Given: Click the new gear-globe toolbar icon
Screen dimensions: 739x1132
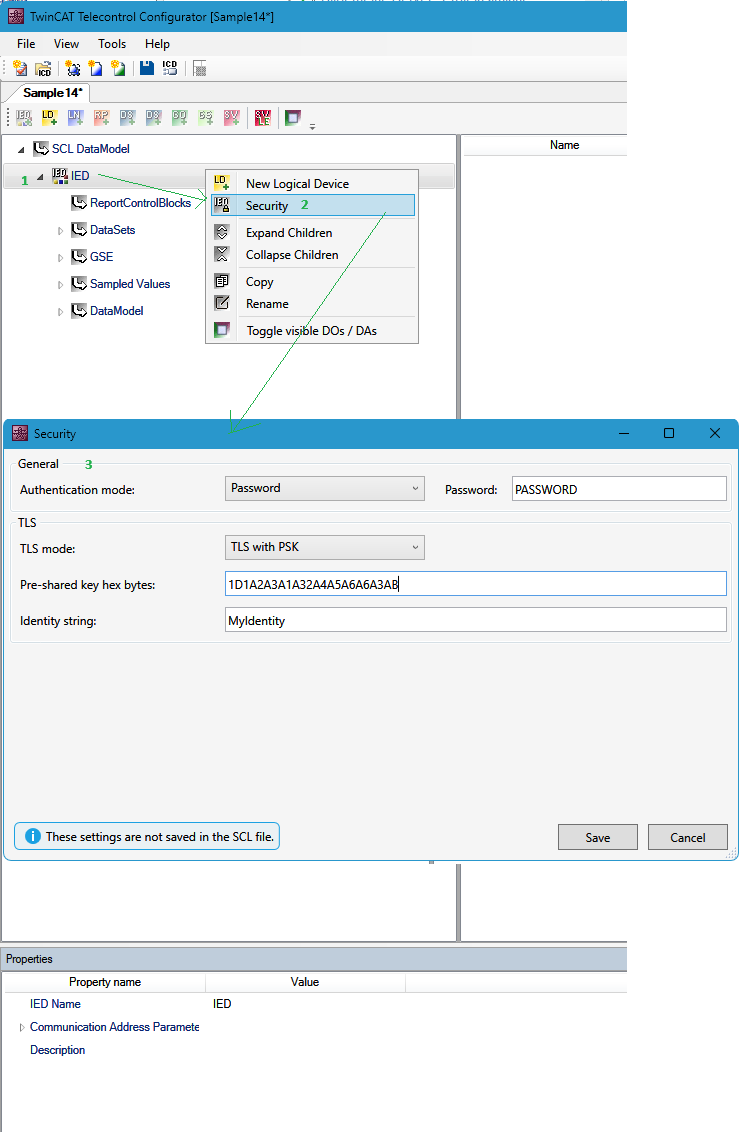Looking at the screenshot, I should point(73,69).
